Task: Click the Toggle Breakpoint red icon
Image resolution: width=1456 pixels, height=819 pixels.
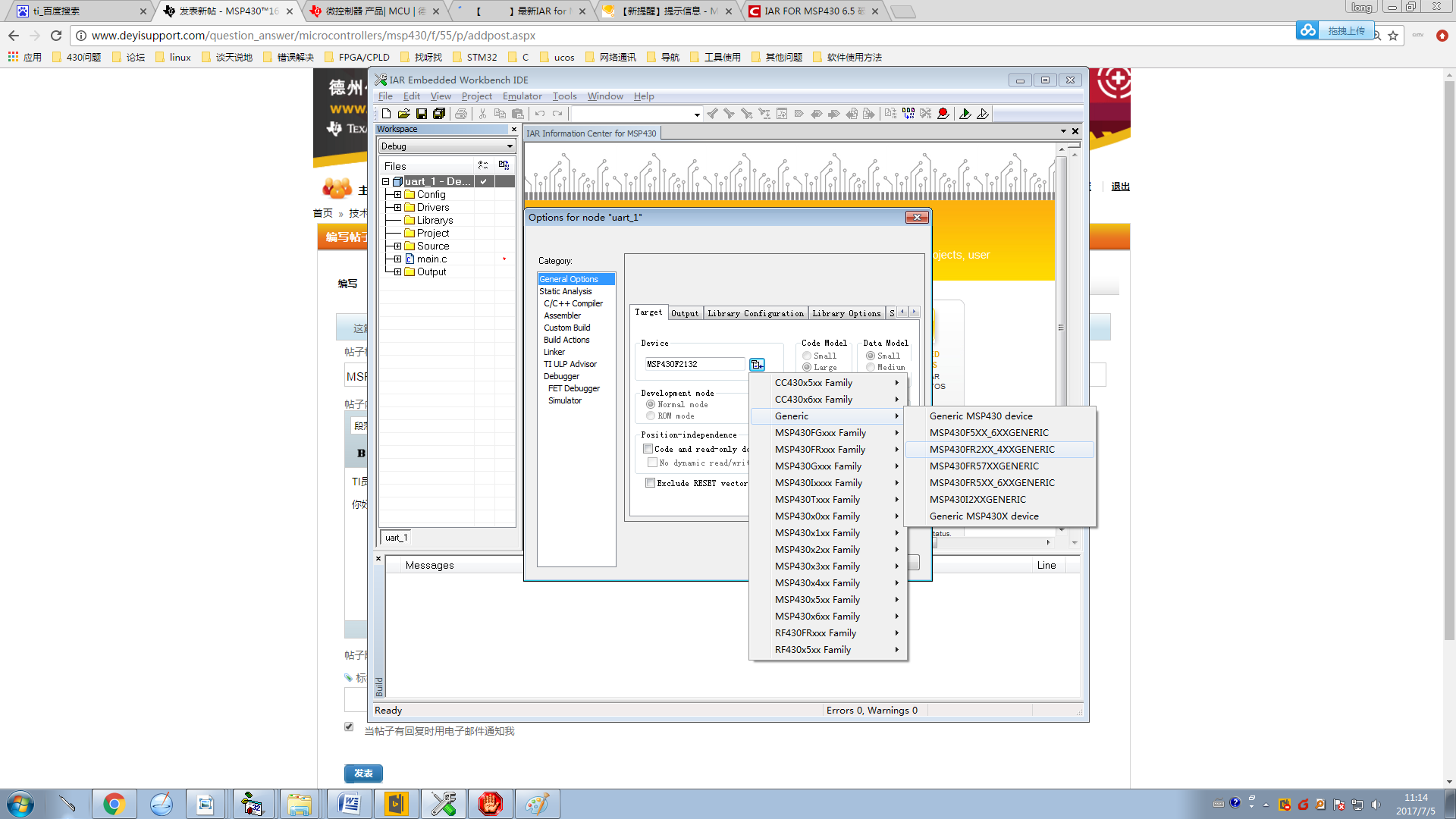Action: pos(943,114)
